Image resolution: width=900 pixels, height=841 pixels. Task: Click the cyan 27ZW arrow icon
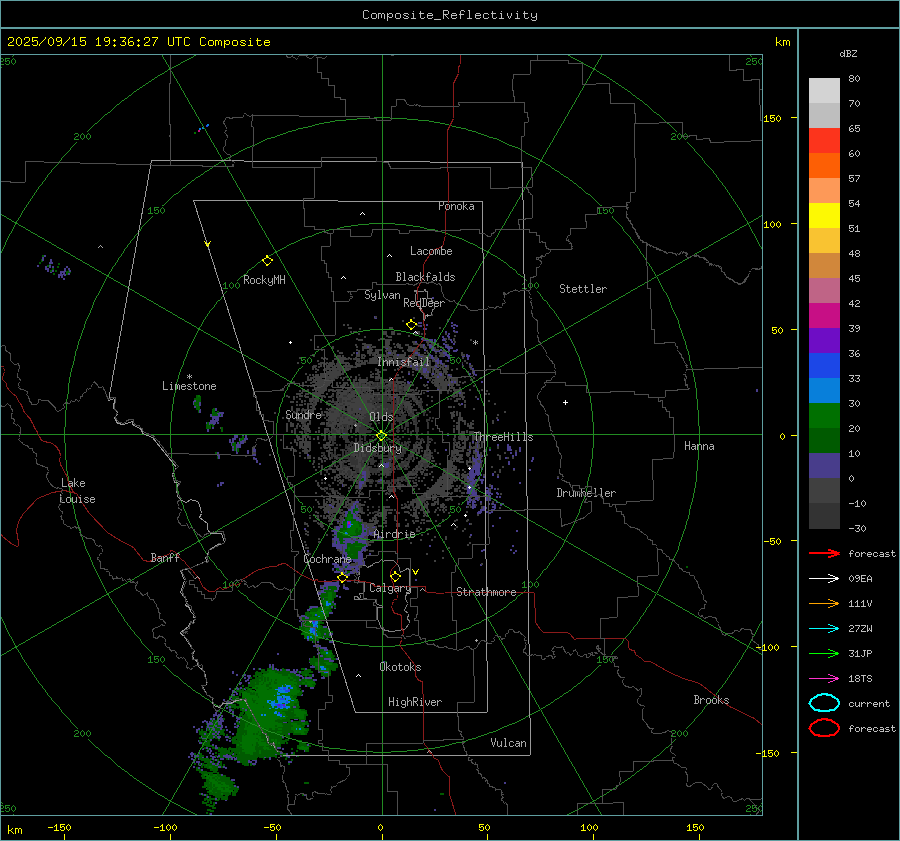(824, 629)
